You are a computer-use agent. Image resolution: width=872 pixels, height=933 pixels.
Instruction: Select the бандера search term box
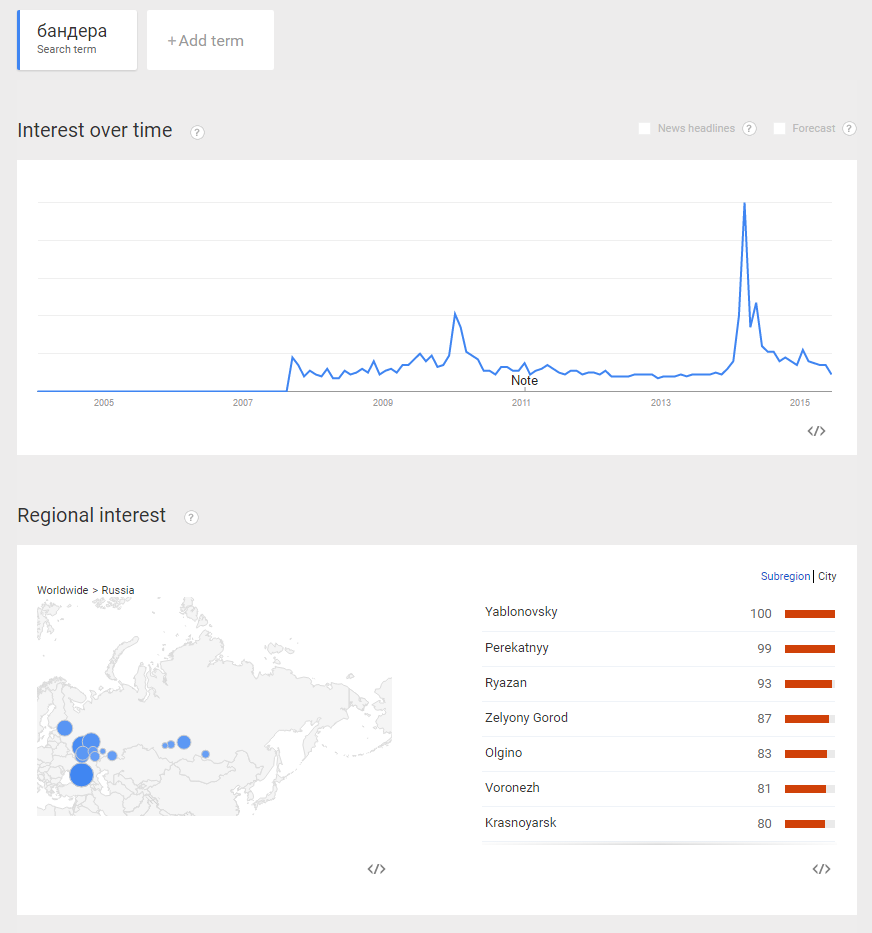[77, 40]
